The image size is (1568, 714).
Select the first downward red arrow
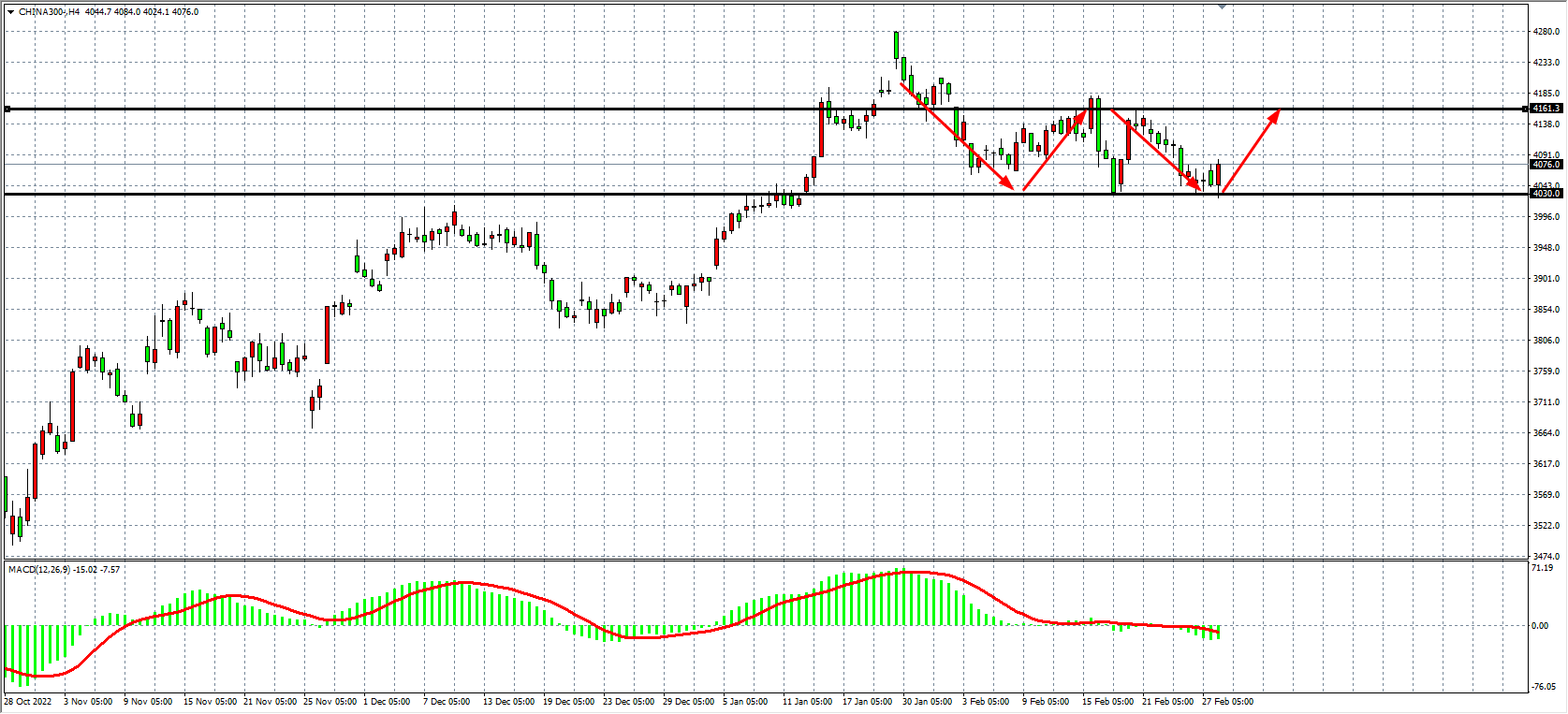tap(957, 136)
